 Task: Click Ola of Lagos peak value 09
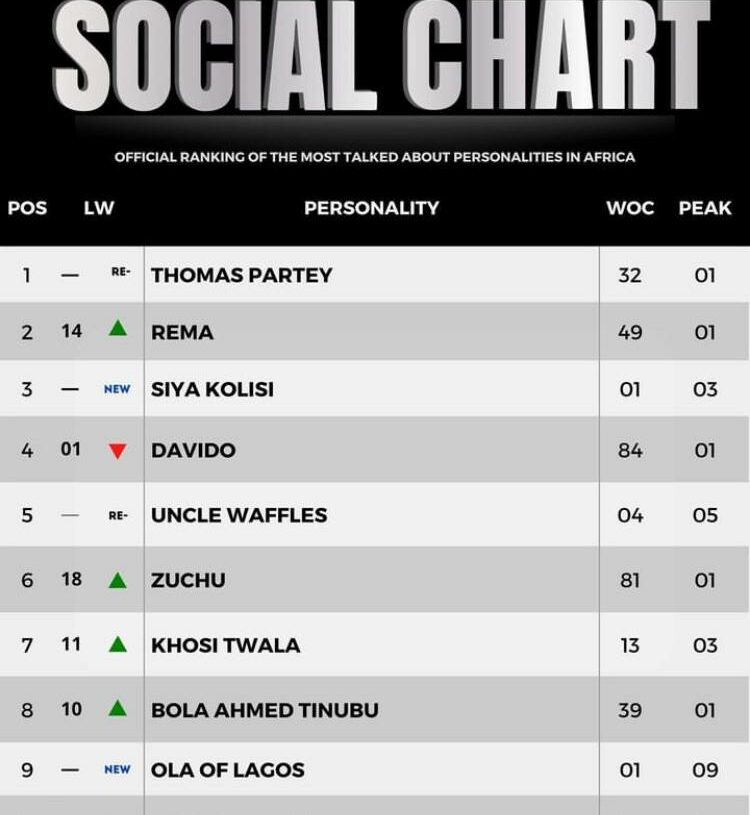705,770
